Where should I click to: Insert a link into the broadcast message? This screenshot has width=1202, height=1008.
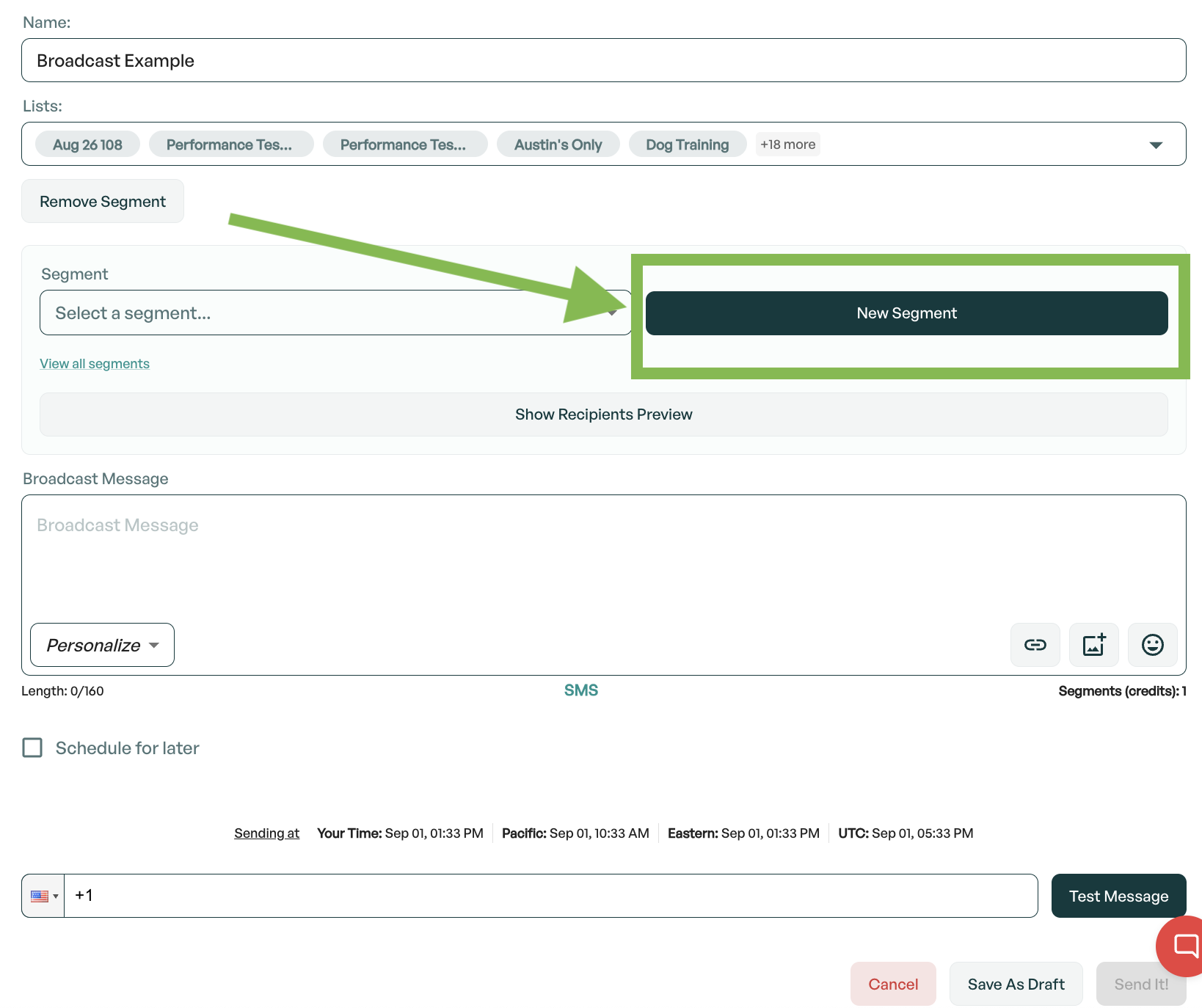click(1035, 645)
